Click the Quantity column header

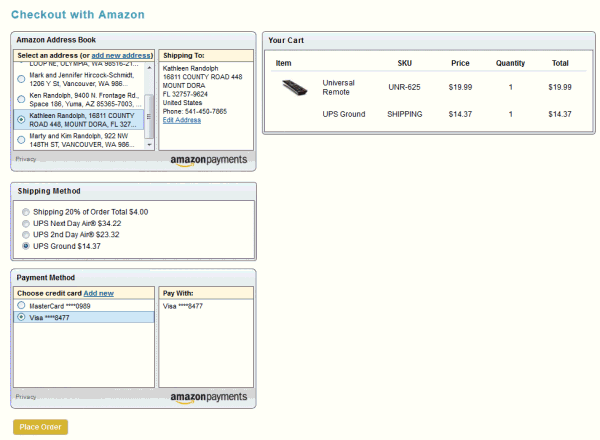click(510, 63)
